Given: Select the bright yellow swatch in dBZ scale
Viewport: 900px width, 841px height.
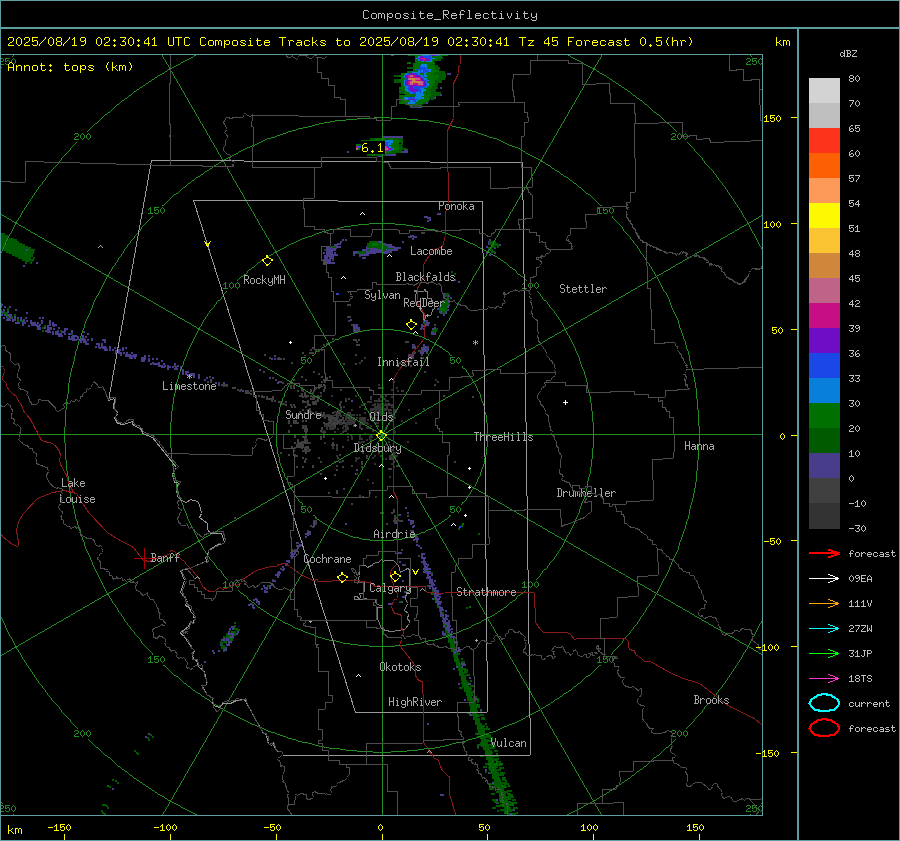Looking at the screenshot, I should click(824, 216).
